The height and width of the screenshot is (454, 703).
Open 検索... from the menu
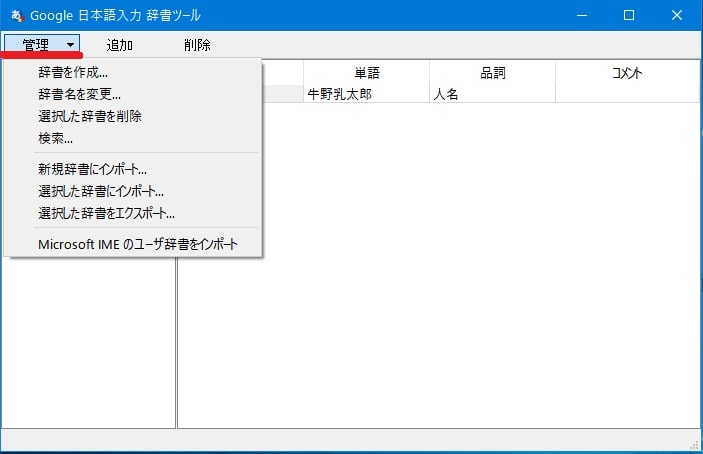click(x=133, y=138)
